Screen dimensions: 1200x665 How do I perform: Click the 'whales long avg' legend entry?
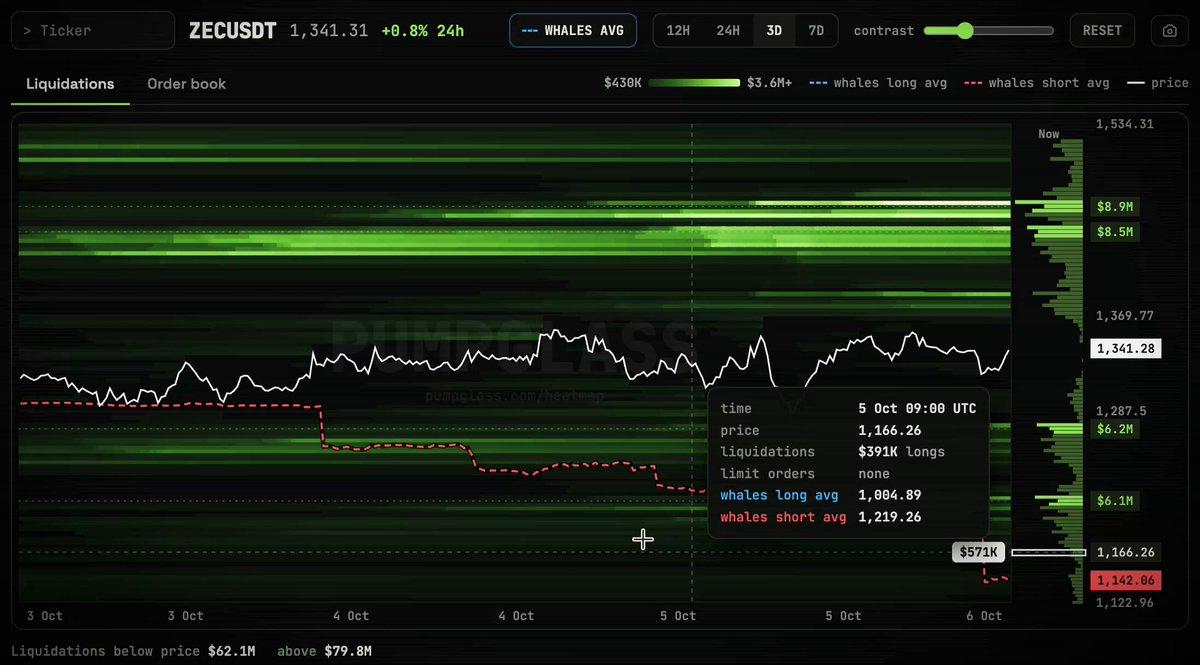[880, 83]
